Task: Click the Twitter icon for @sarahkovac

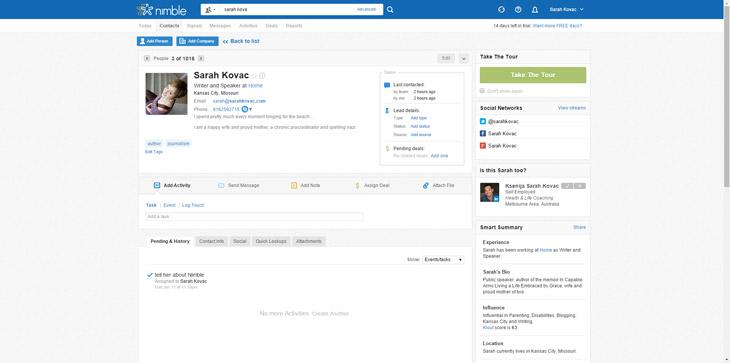Action: 483,121
